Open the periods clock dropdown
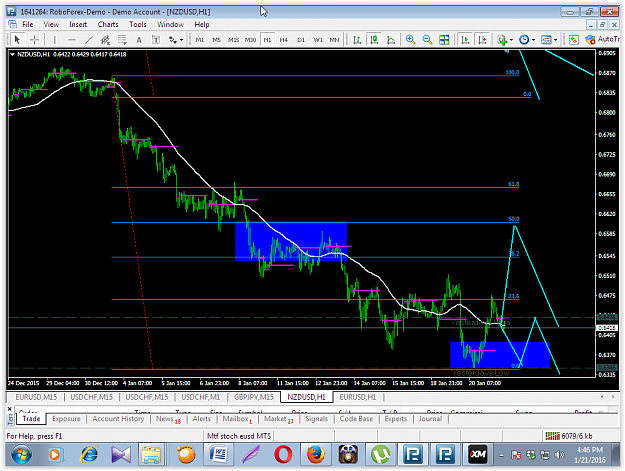 point(527,39)
